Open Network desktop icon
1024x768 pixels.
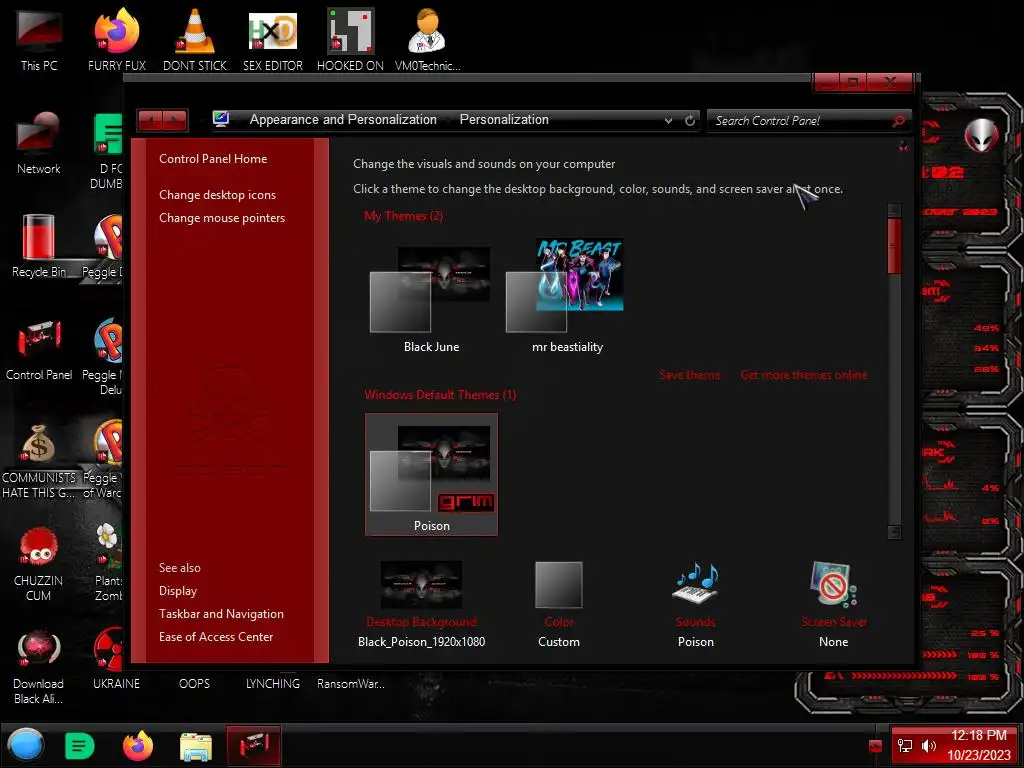pos(39,142)
